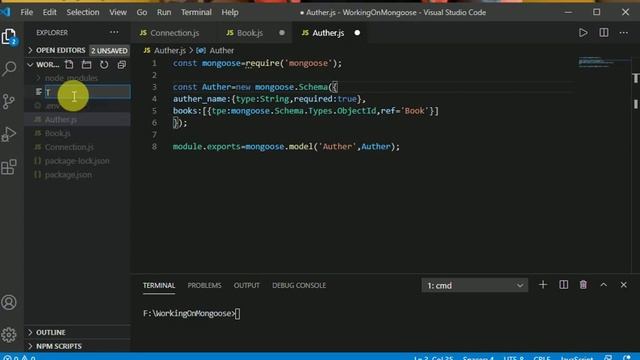Open the Search view in activity bar
Image resolution: width=640 pixels, height=360 pixels.
(x=9, y=68)
